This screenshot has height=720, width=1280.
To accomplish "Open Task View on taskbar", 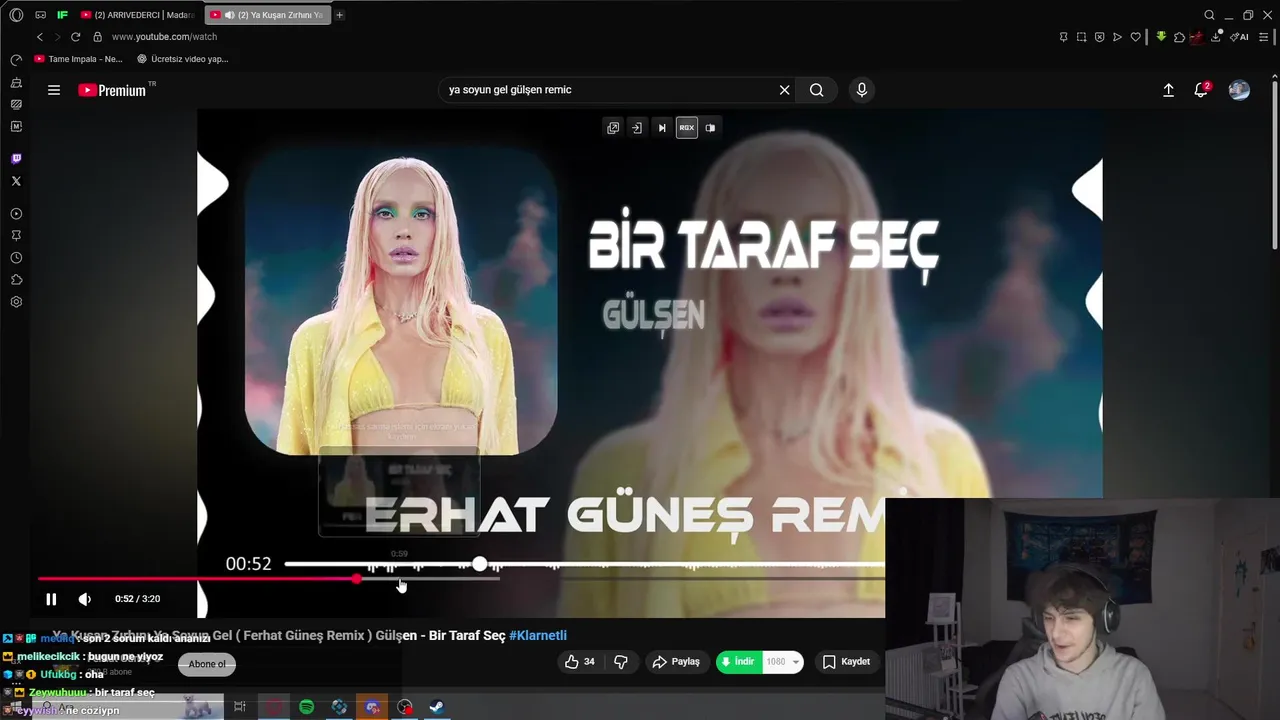I will coord(240,707).
